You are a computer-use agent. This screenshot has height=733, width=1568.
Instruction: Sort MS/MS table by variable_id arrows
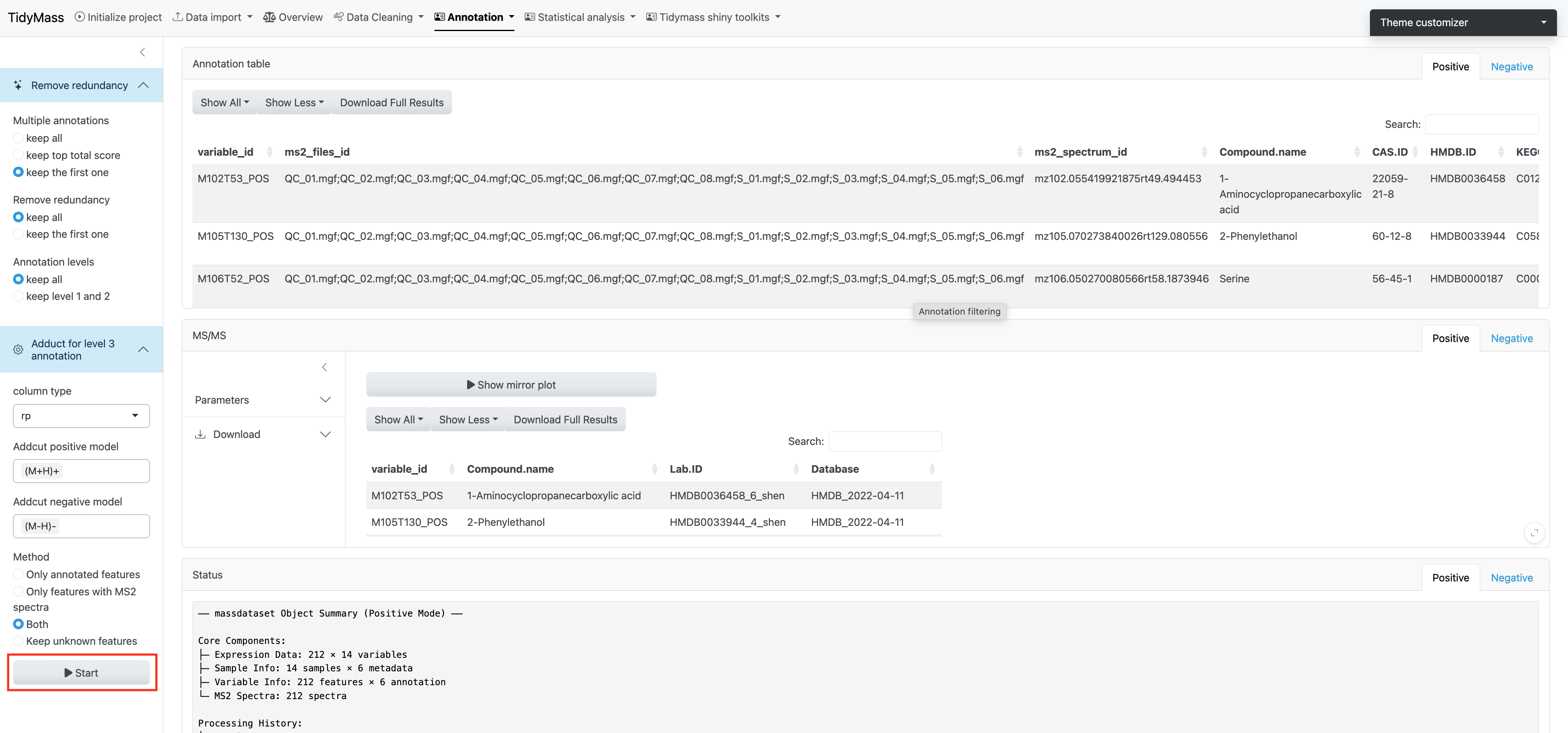point(452,469)
